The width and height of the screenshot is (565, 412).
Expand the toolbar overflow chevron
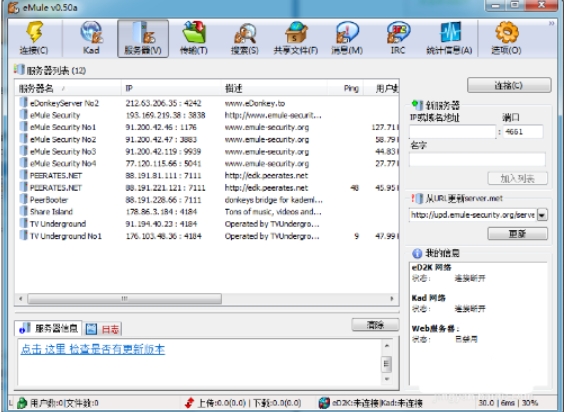click(x=551, y=23)
